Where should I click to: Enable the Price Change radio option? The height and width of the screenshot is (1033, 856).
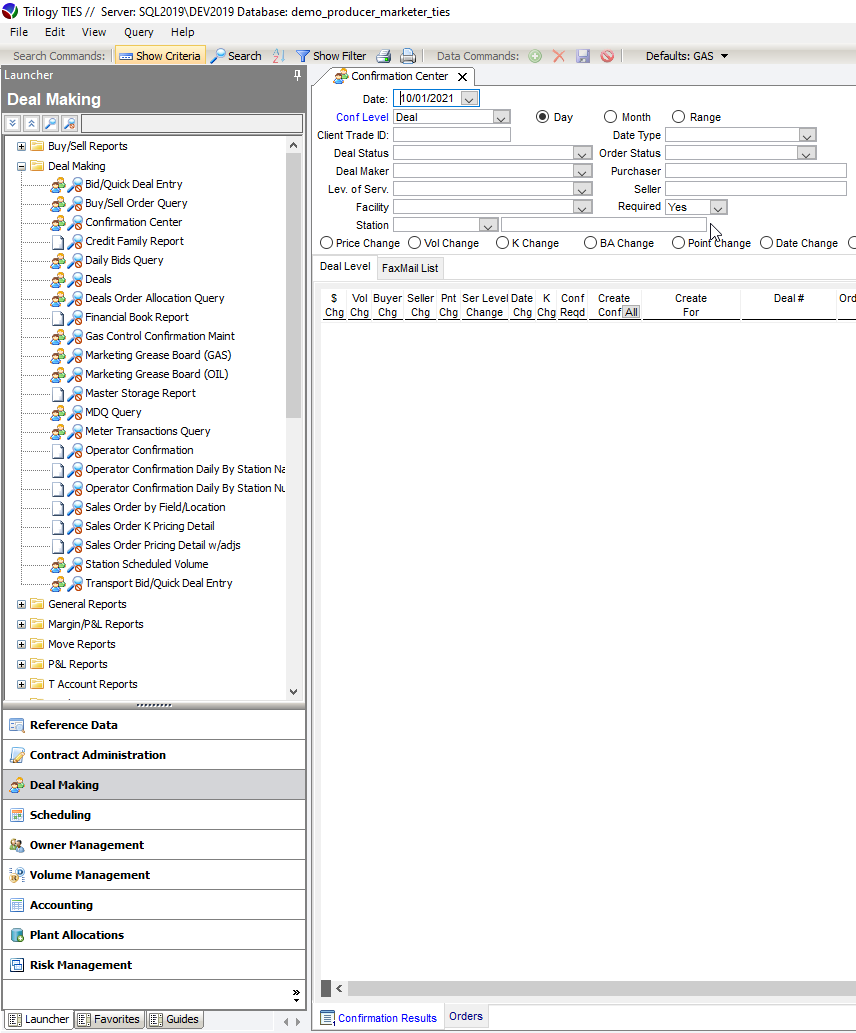point(326,243)
